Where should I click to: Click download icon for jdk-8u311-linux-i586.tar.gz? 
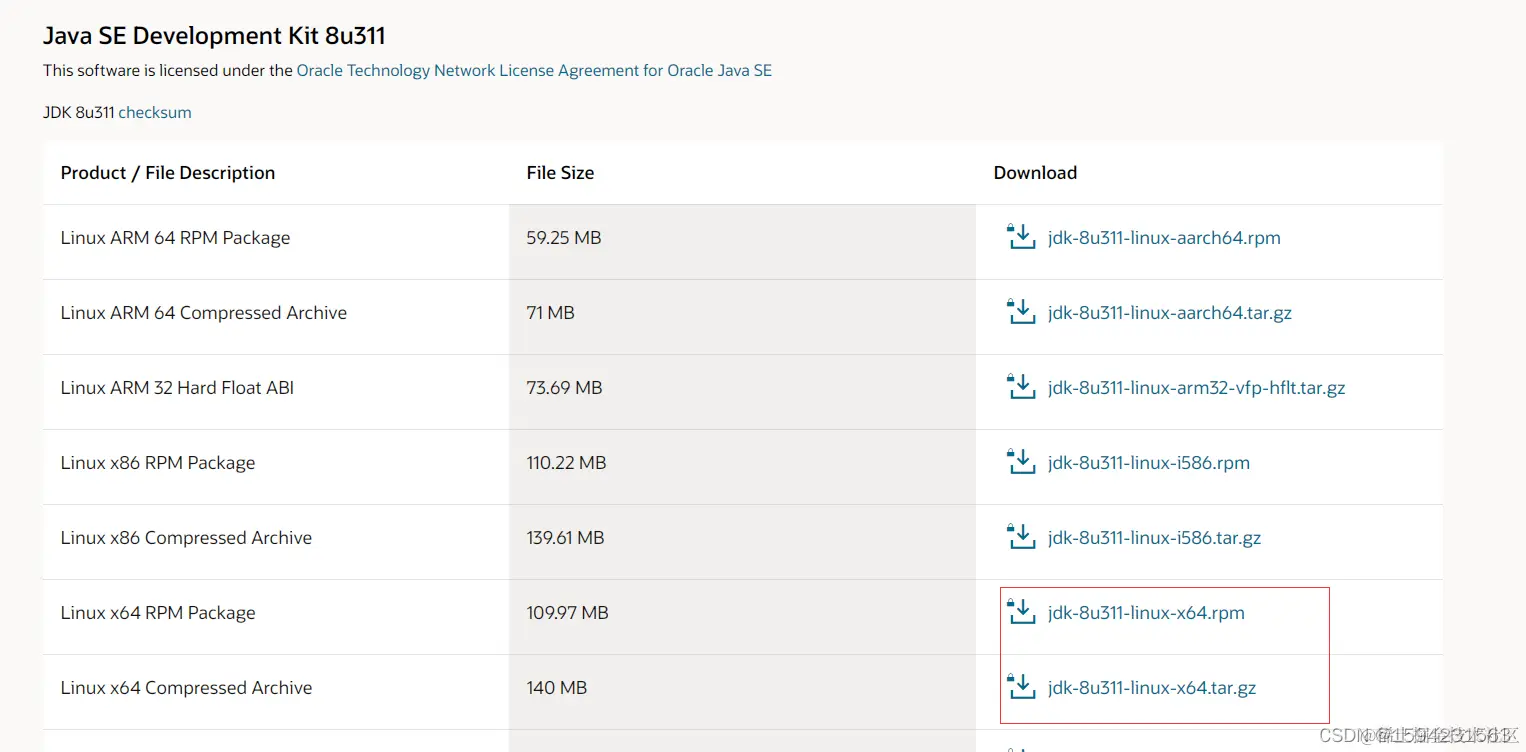[x=1020, y=537]
